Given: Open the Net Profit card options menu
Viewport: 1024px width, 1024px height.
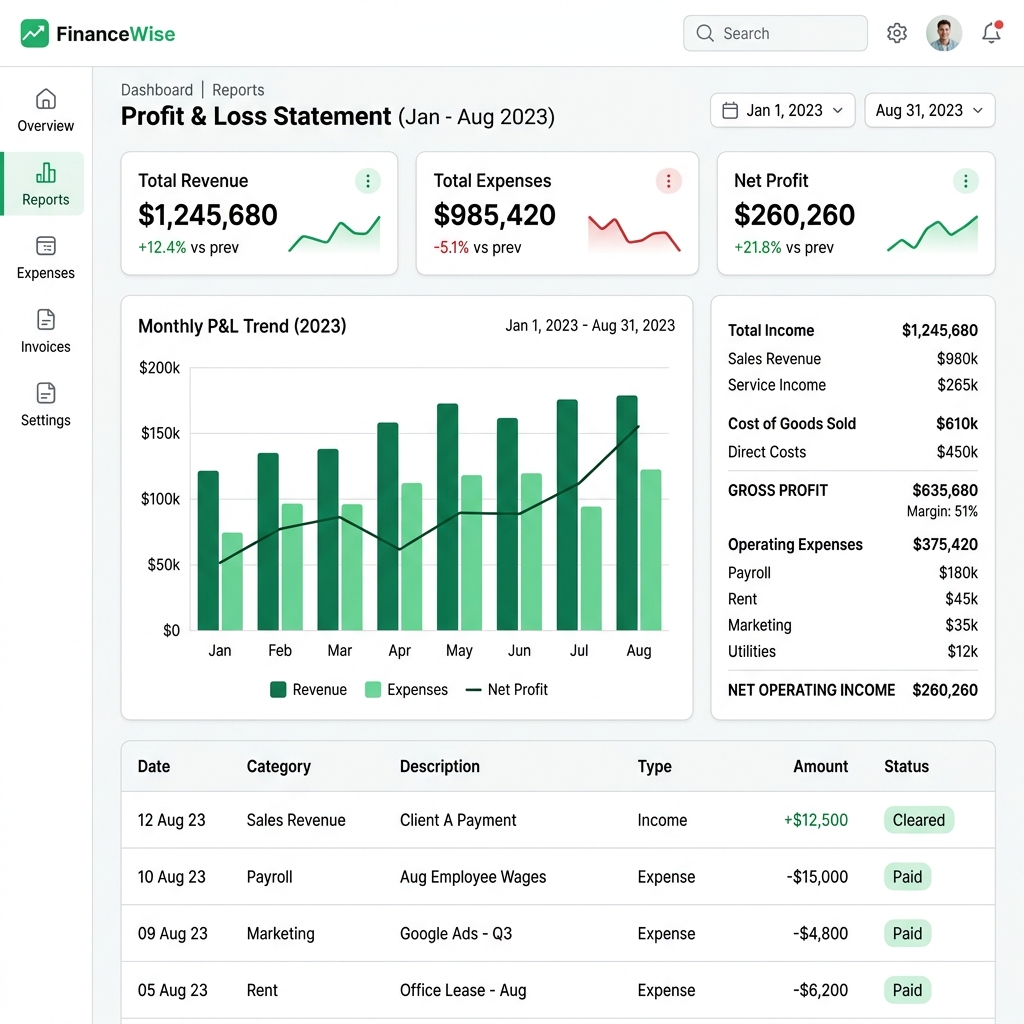Looking at the screenshot, I should click(965, 181).
